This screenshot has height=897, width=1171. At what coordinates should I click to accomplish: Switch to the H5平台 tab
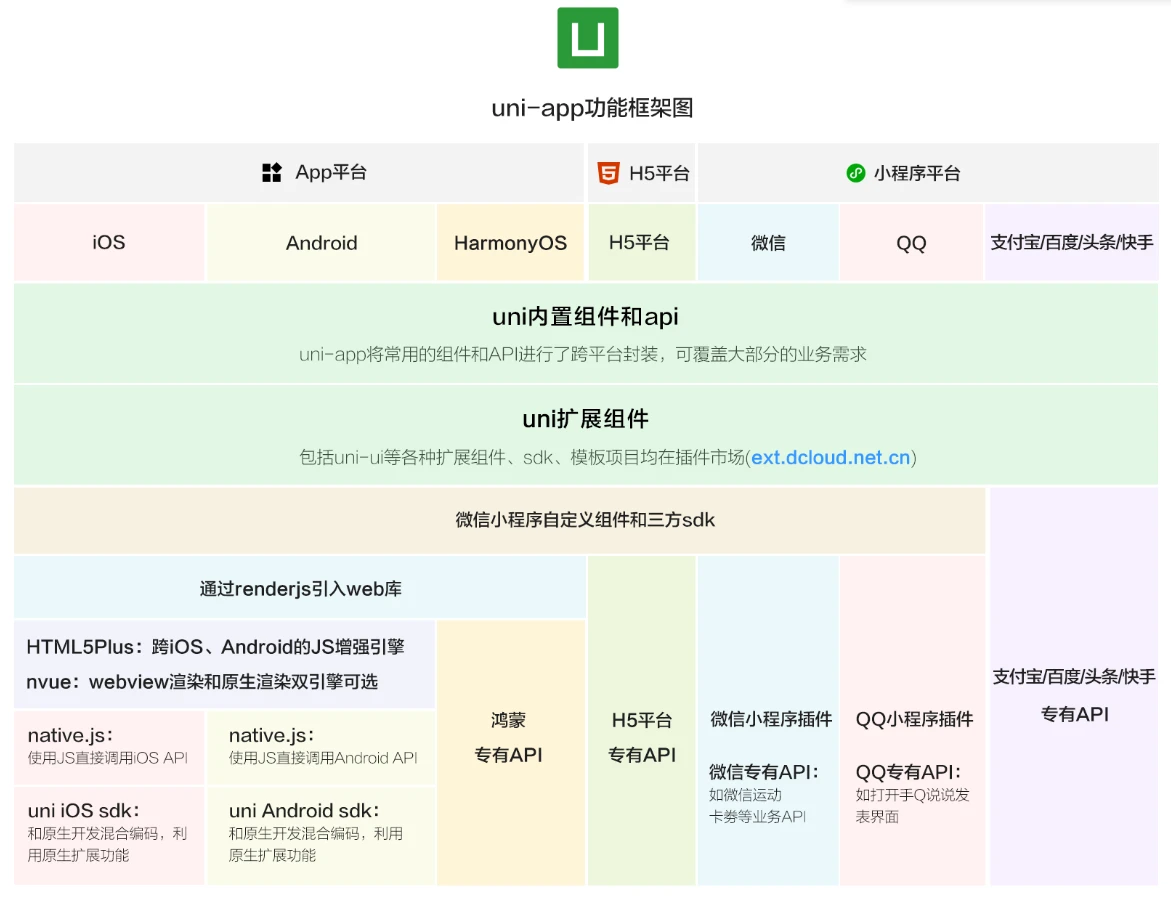pos(642,172)
